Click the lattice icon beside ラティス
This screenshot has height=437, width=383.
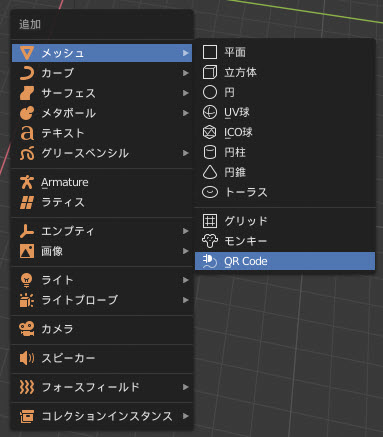click(27, 202)
